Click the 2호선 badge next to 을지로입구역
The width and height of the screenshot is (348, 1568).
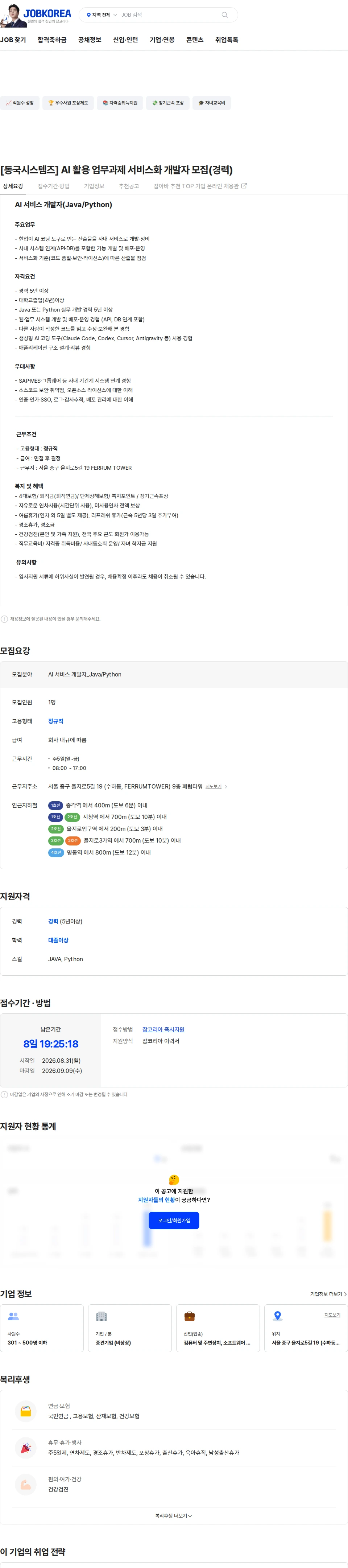point(56,829)
